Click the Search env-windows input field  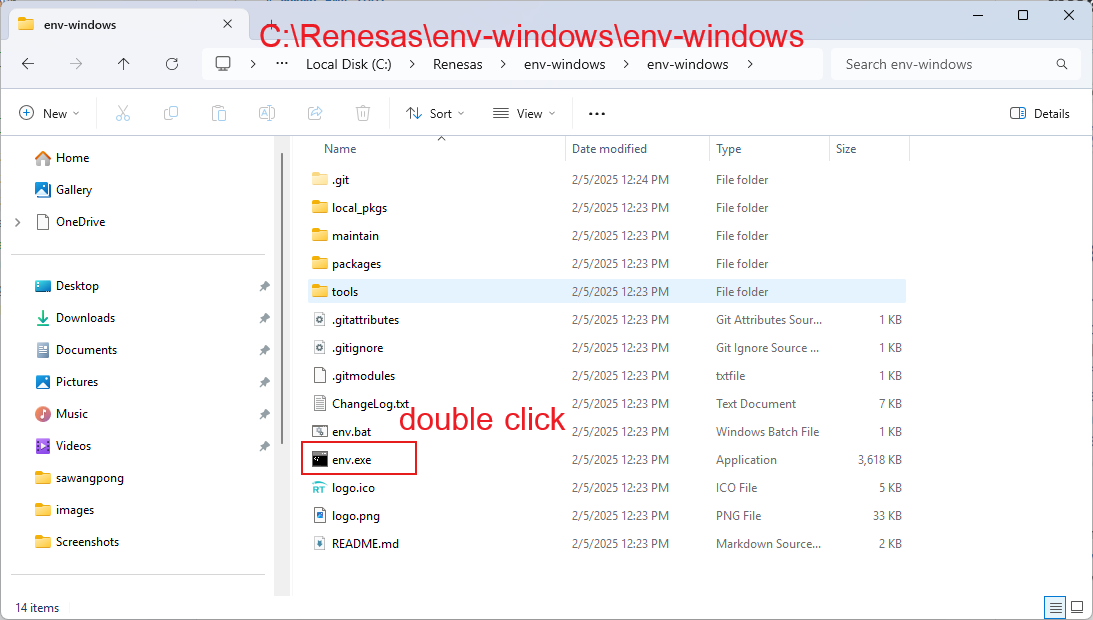click(x=945, y=64)
